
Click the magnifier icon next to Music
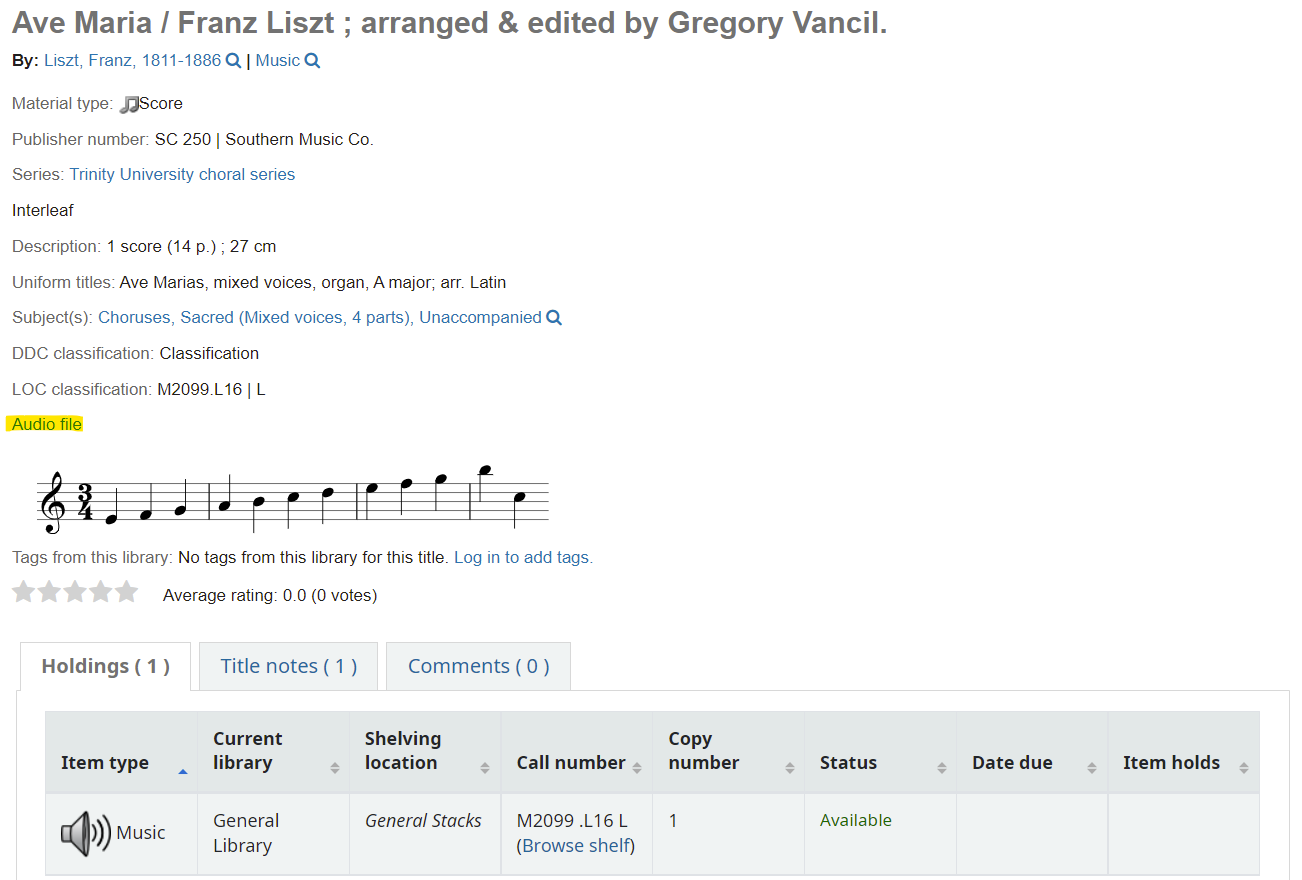point(312,61)
